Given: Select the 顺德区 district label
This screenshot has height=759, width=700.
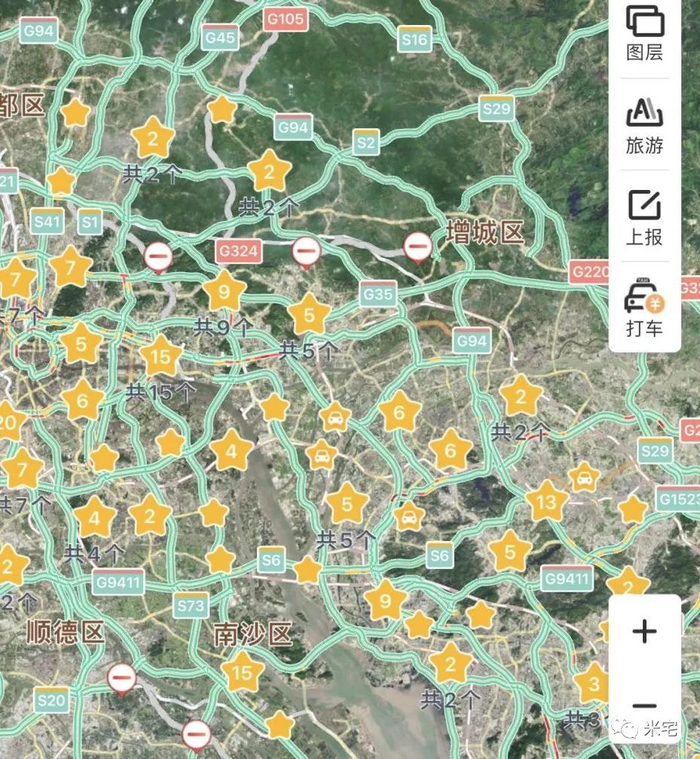Looking at the screenshot, I should pos(65,631).
